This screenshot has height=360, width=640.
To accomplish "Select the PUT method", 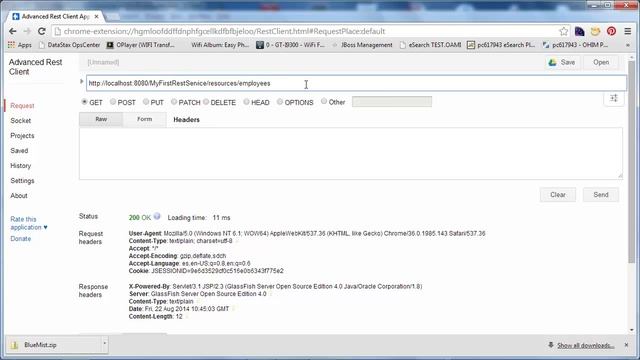I will (146, 102).
